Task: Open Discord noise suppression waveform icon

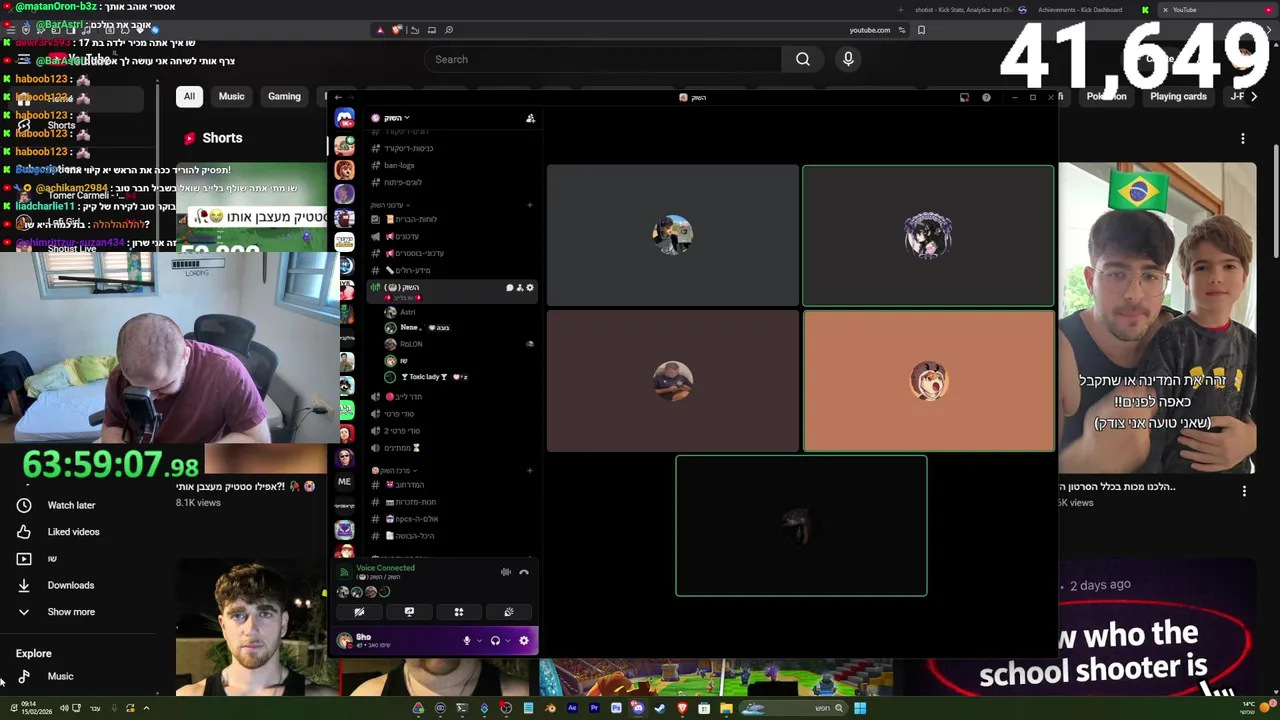Action: point(506,572)
